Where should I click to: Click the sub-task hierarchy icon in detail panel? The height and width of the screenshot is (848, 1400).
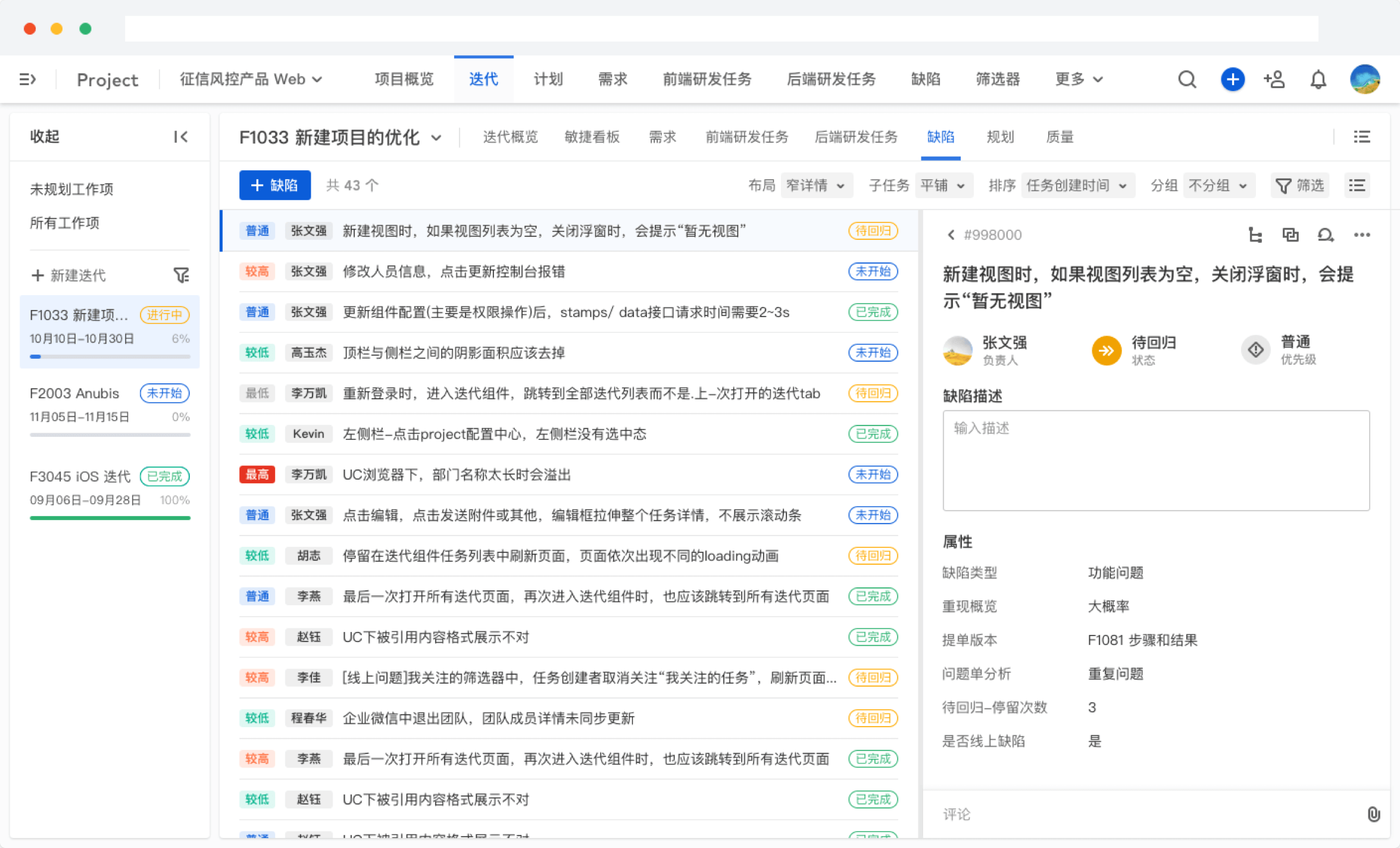pos(1255,235)
